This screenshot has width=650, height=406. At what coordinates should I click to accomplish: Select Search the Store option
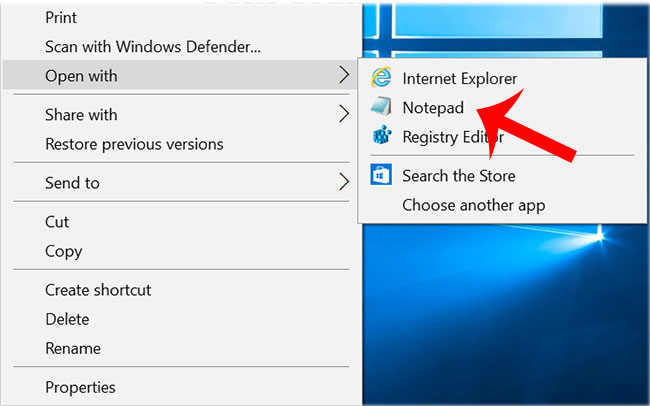click(459, 176)
